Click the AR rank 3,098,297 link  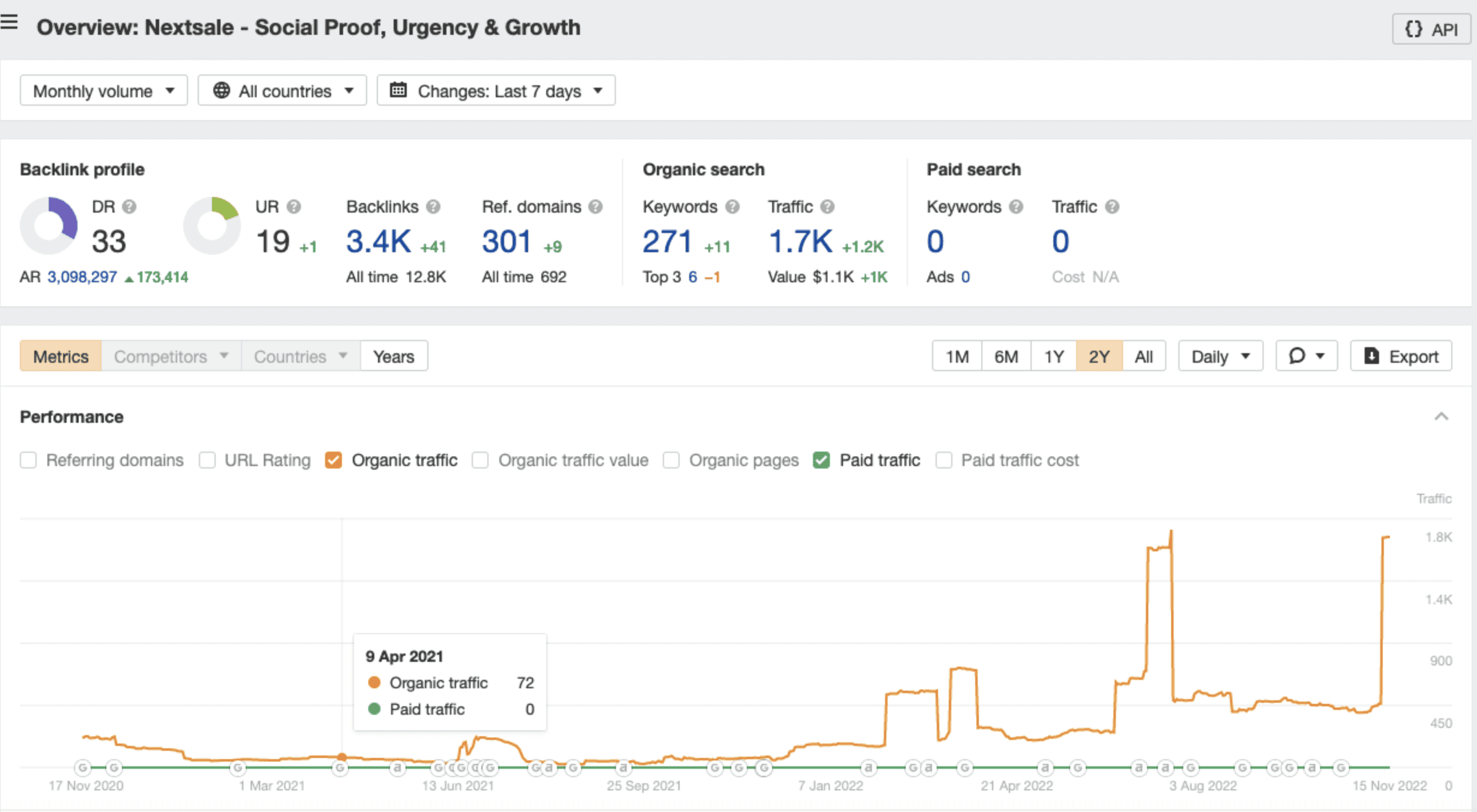[81, 277]
